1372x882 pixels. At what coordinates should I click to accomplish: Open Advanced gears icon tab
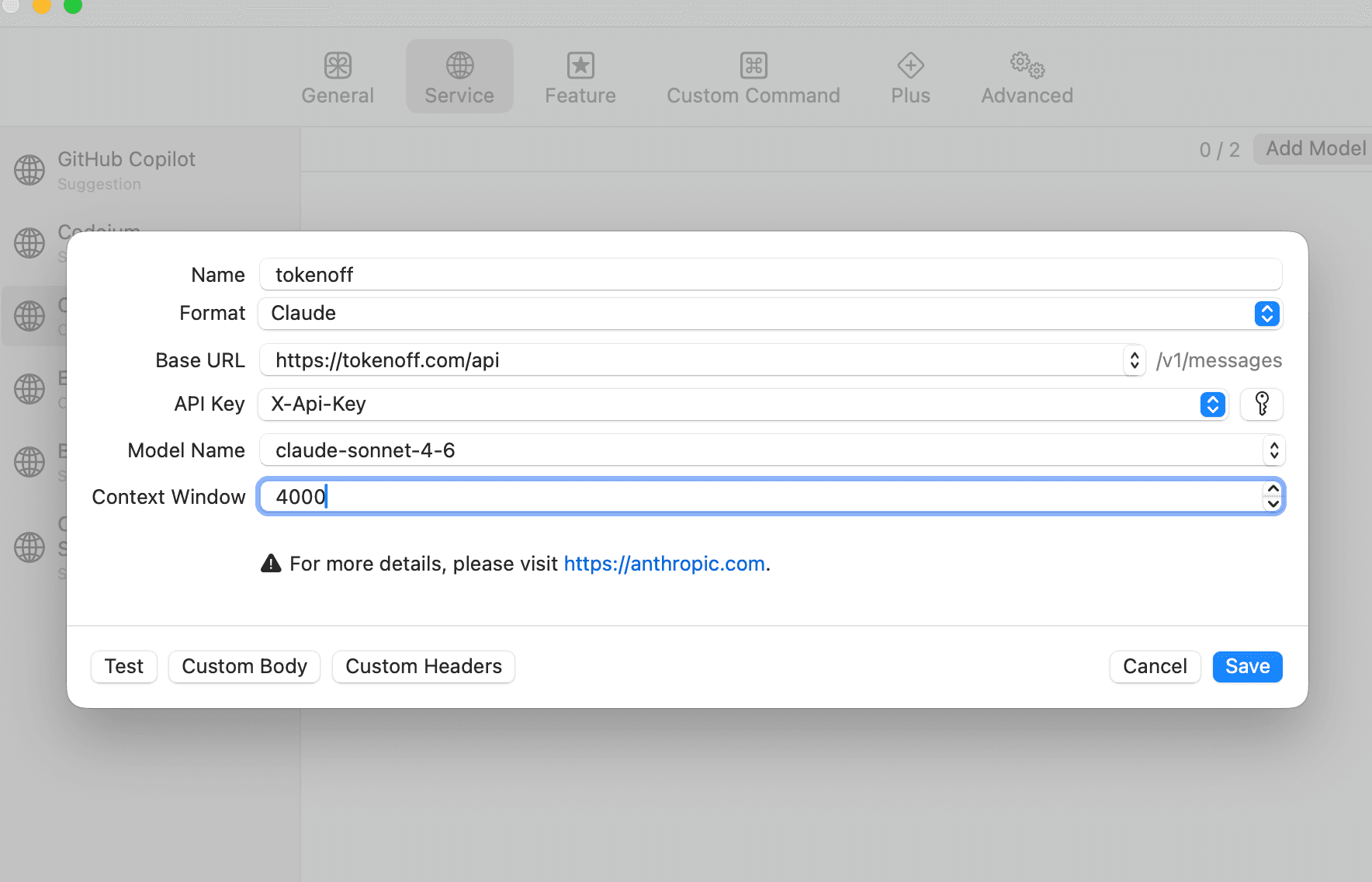click(x=1027, y=66)
